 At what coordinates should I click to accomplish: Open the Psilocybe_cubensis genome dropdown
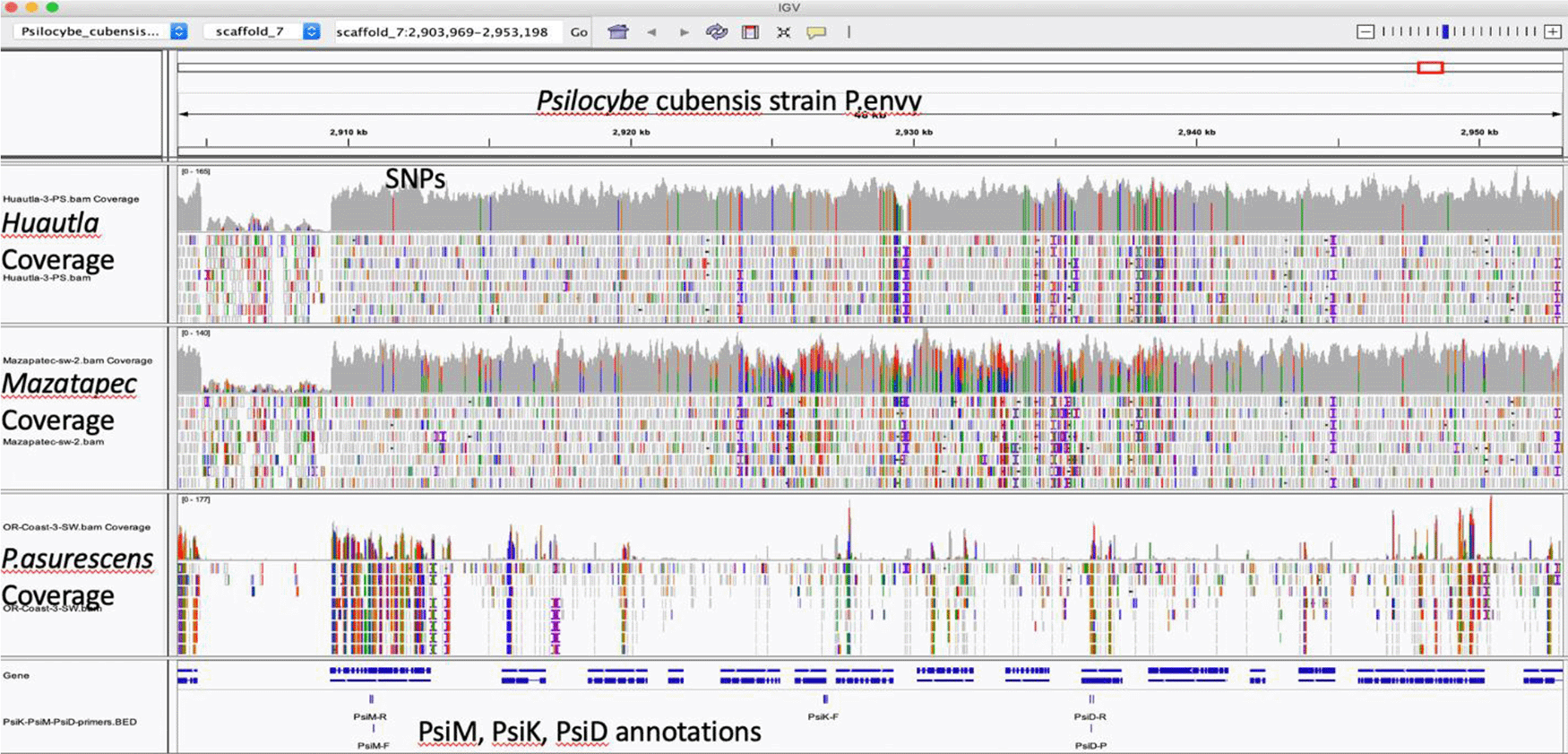[x=179, y=31]
